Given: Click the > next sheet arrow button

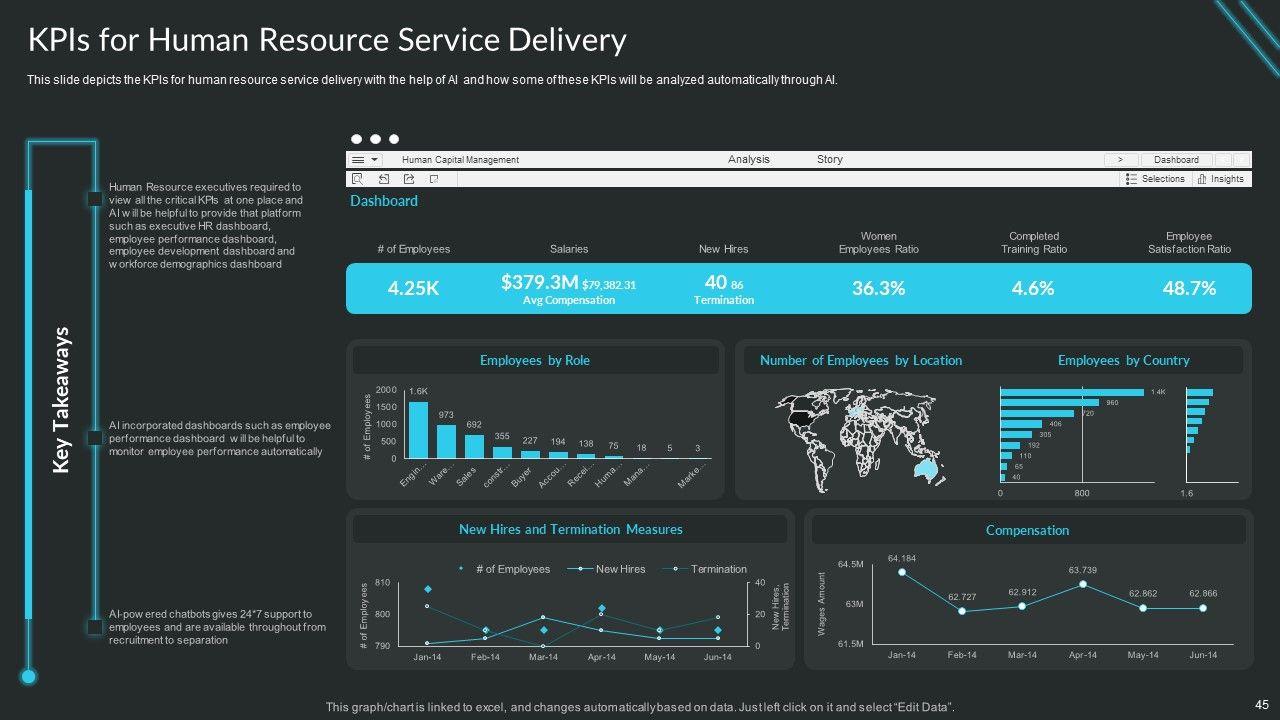Looking at the screenshot, I should click(x=1120, y=160).
